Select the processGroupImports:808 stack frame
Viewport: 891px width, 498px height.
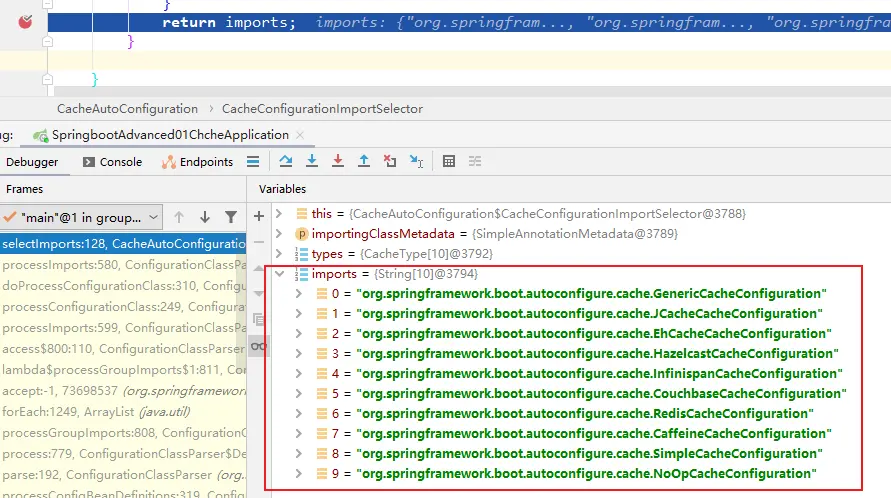point(123,433)
